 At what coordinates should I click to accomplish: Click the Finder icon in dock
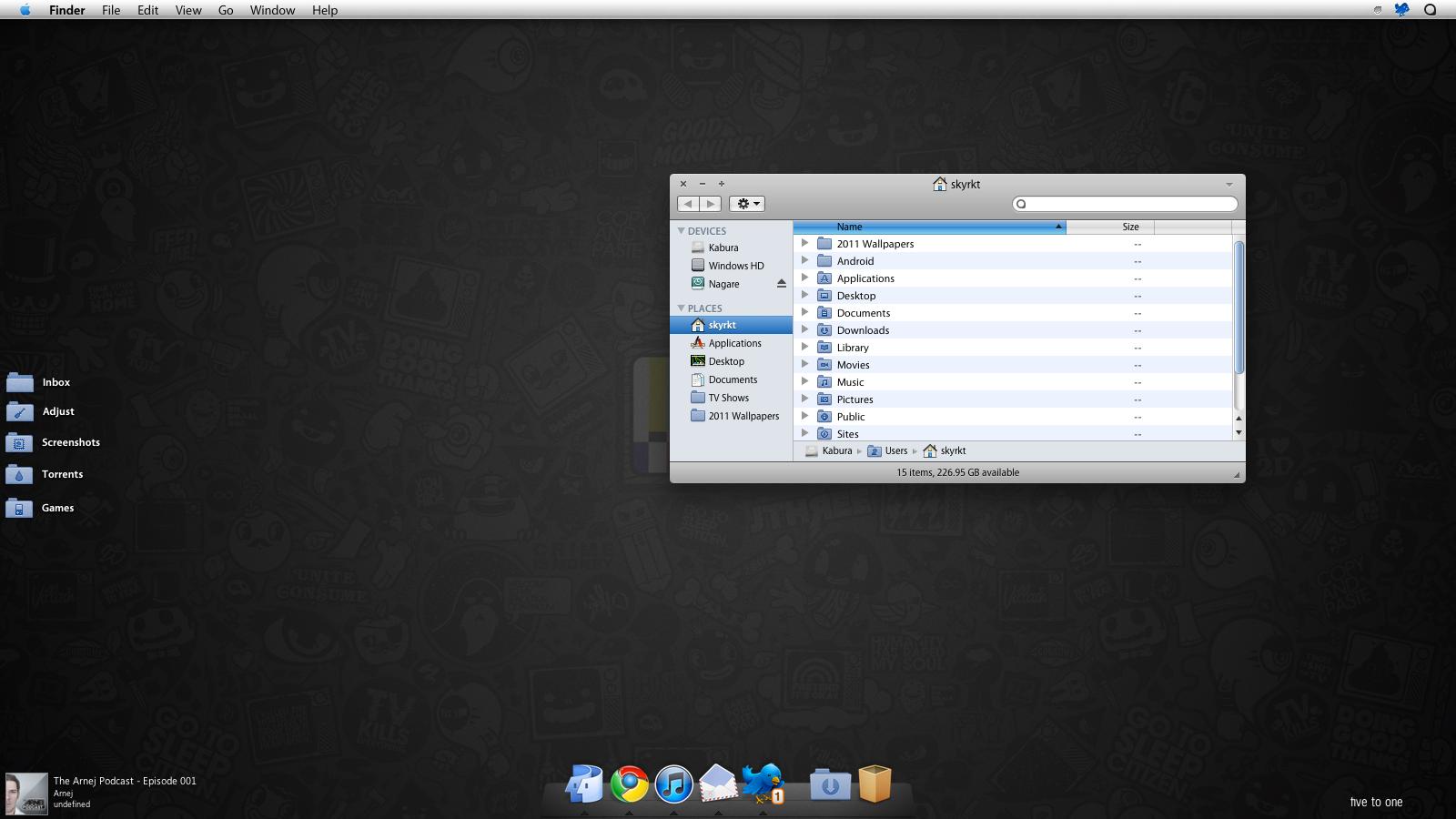[x=584, y=784]
